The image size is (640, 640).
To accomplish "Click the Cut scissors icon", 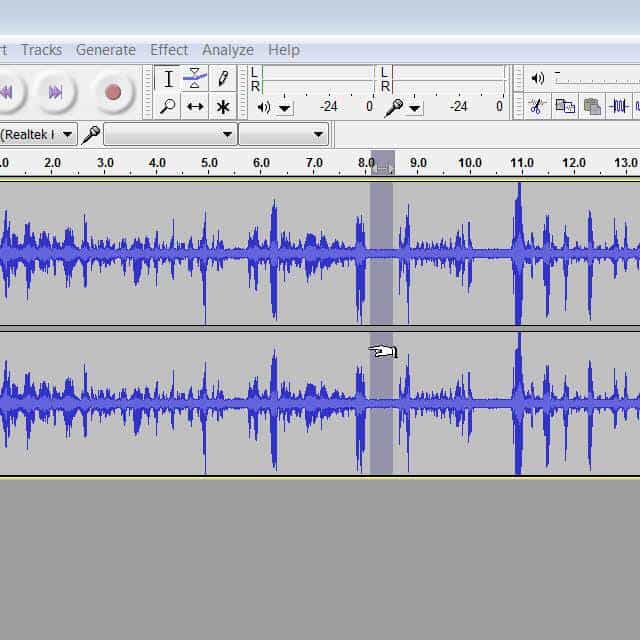I will (x=536, y=107).
